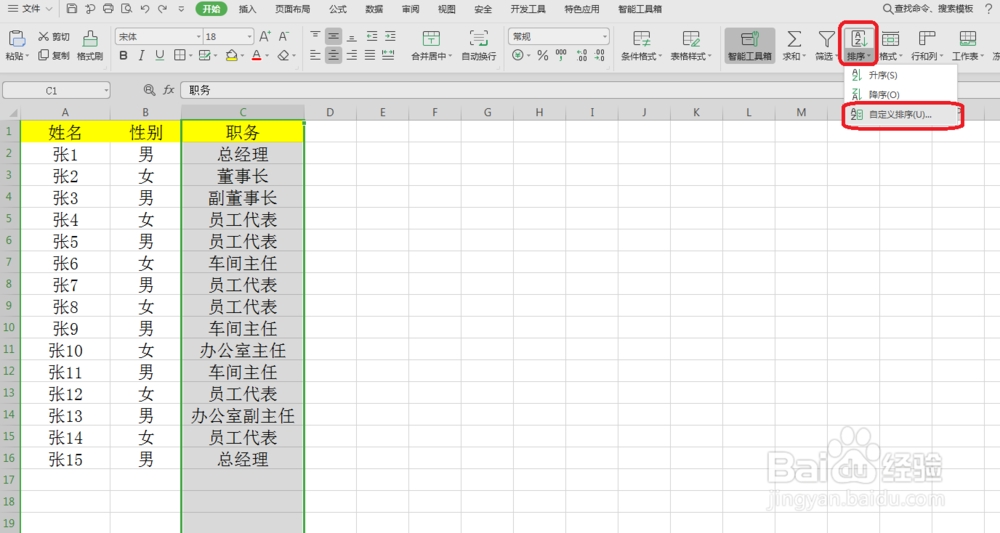Open the font name 宋体 dropdown
The height and width of the screenshot is (533, 1000).
pos(198,36)
